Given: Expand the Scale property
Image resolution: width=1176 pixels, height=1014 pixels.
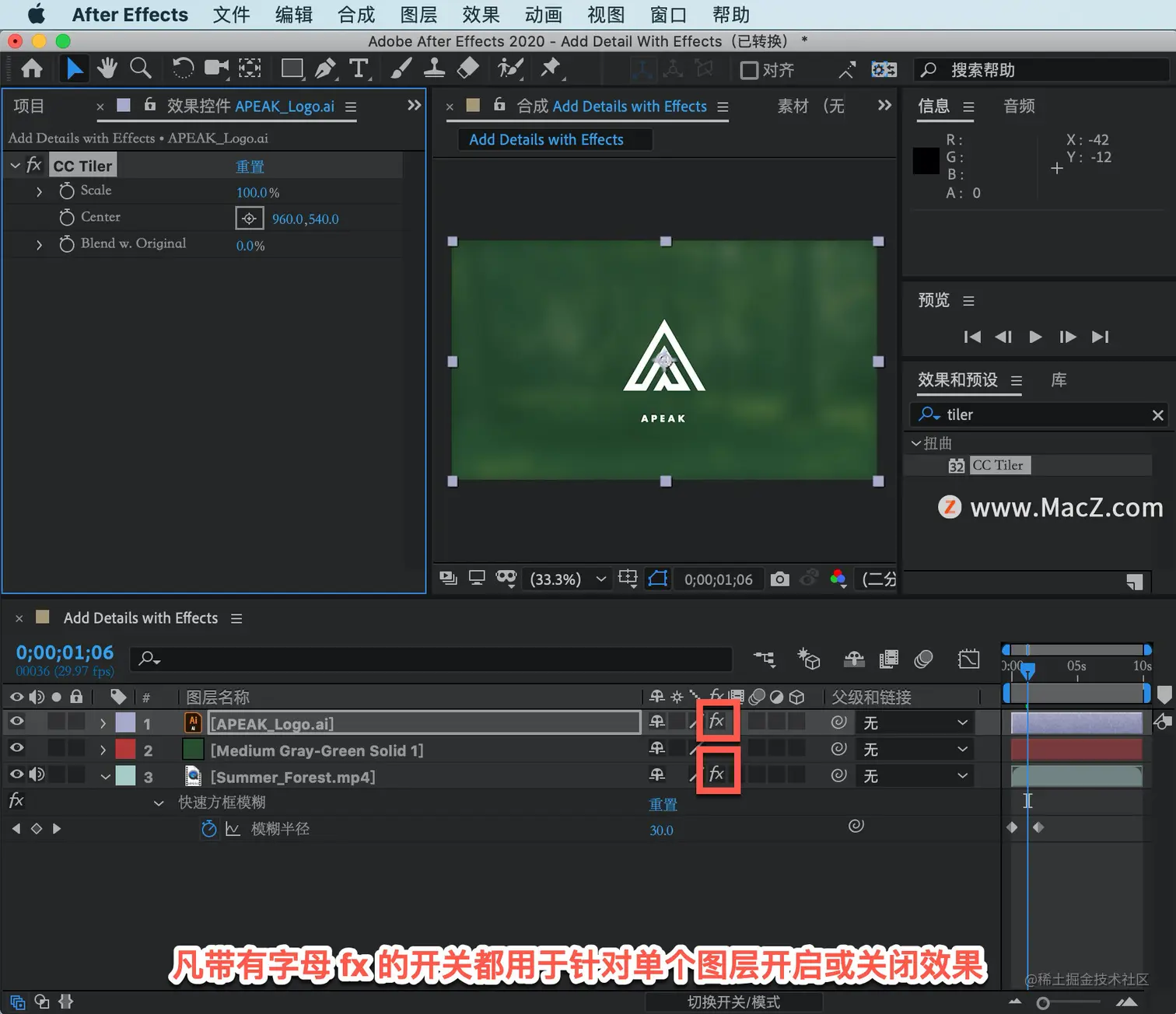Looking at the screenshot, I should click(40, 191).
